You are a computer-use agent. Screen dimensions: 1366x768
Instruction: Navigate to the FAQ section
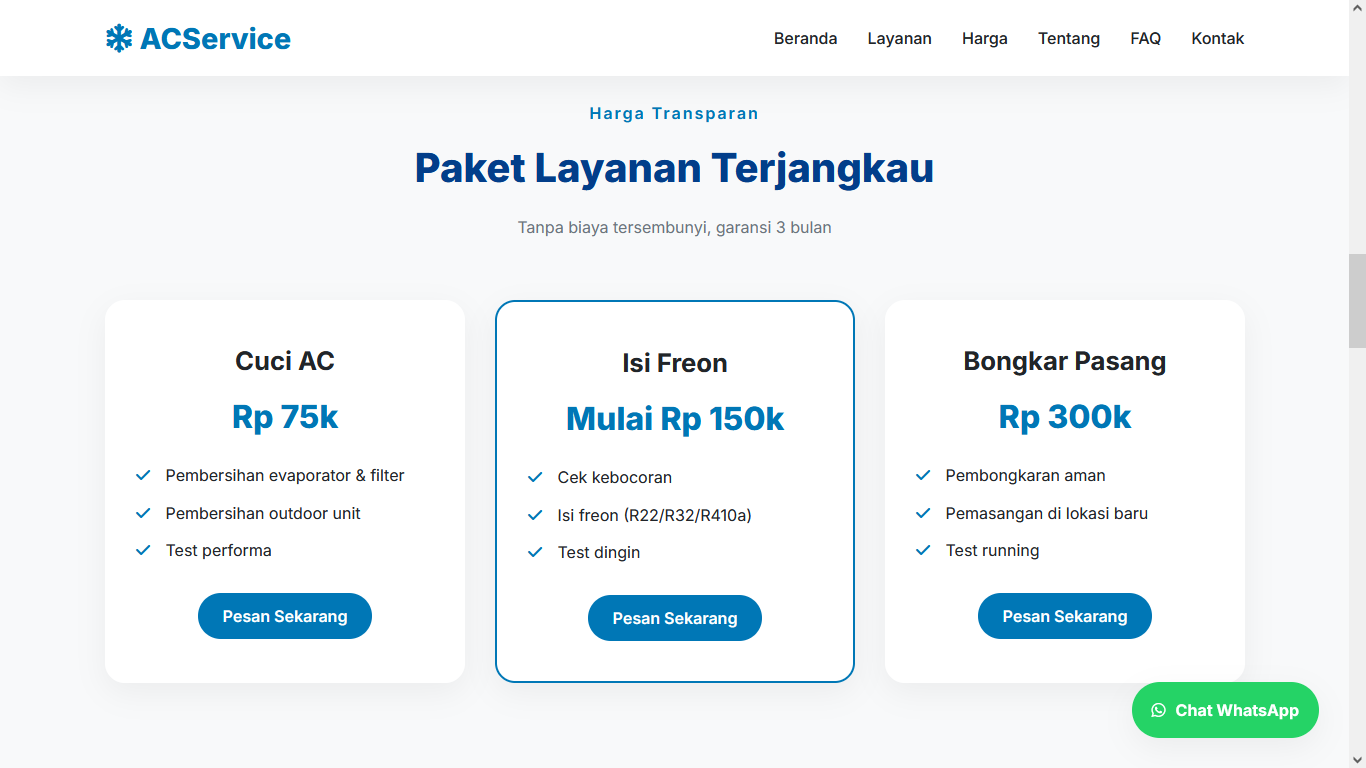click(1145, 39)
